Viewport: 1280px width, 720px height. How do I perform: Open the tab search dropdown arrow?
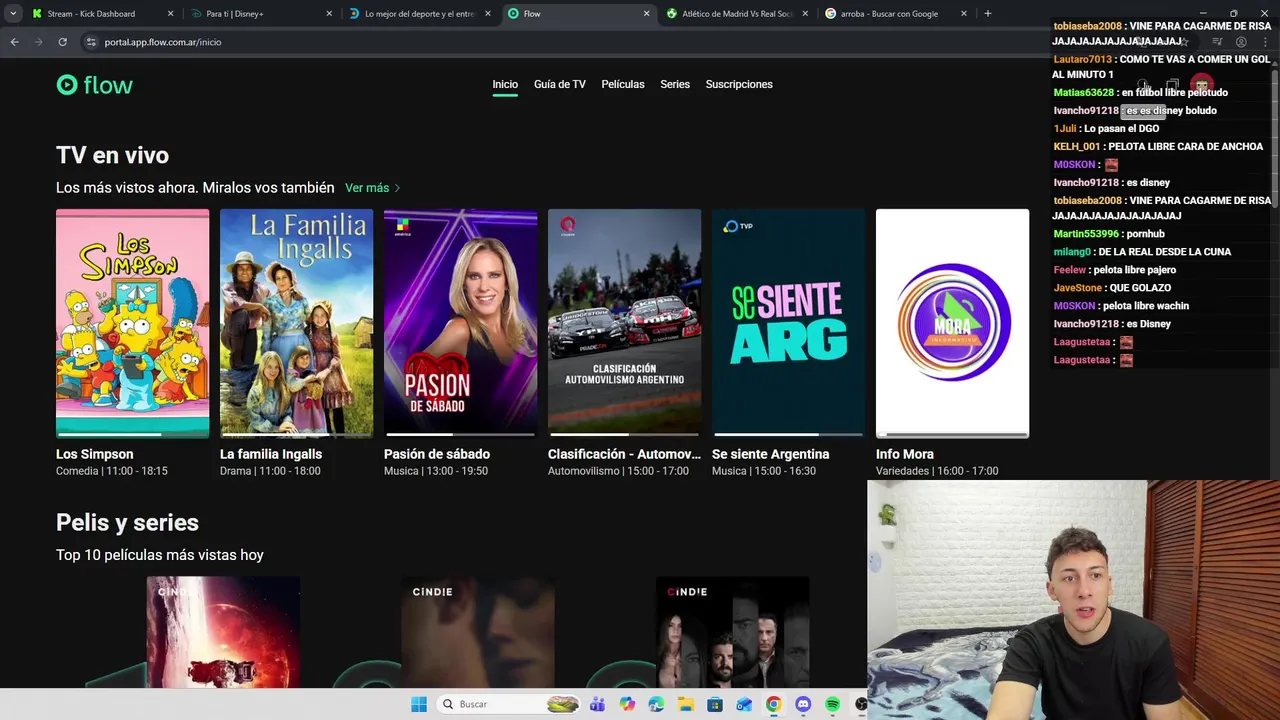(13, 14)
